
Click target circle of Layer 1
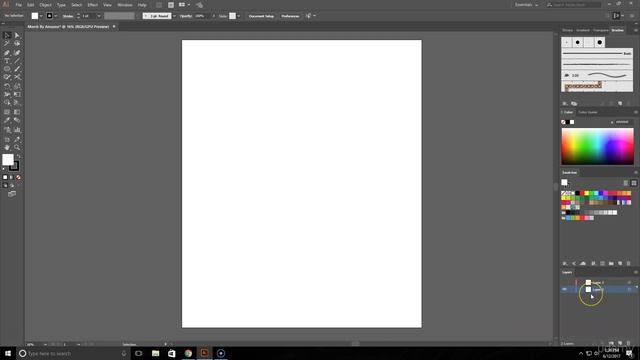click(x=629, y=289)
